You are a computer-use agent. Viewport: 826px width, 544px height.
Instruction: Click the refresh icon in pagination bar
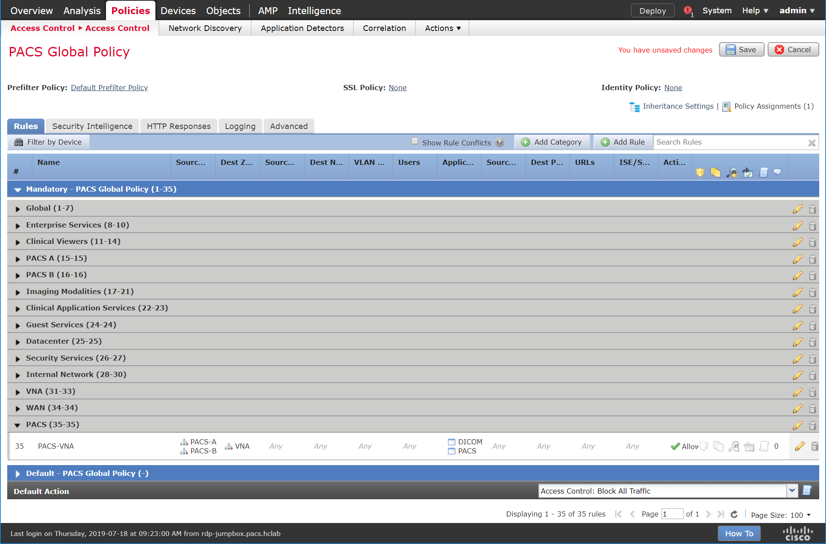(734, 515)
